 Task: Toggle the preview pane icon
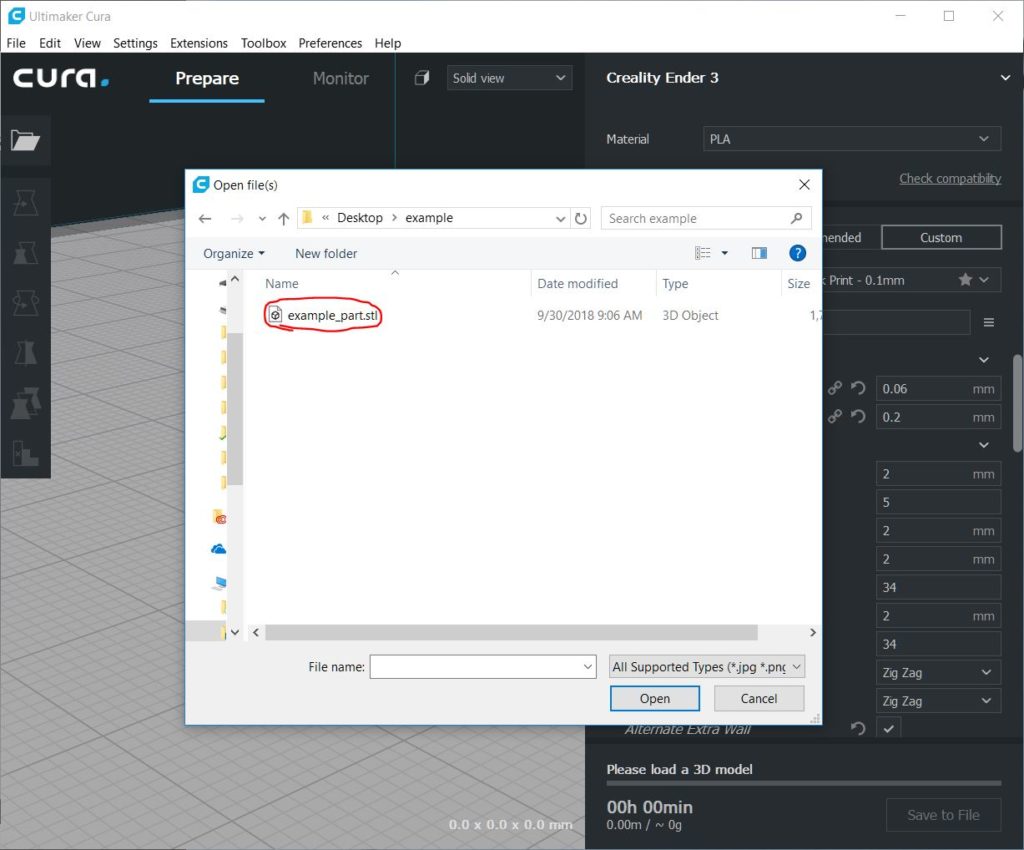pos(759,253)
